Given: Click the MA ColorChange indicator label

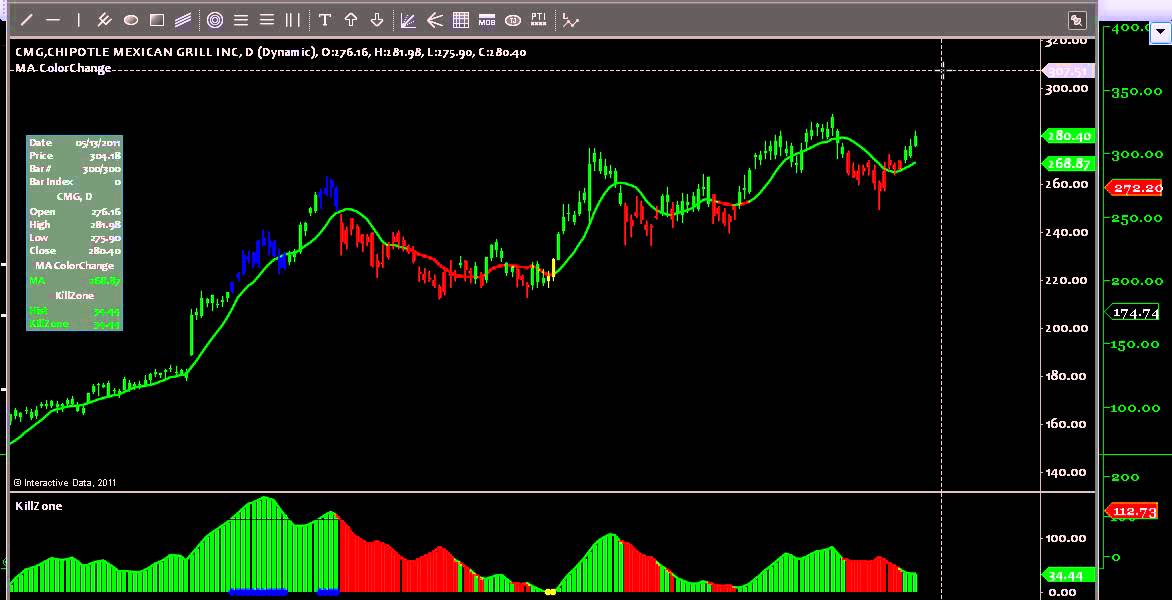Looking at the screenshot, I should (64, 68).
